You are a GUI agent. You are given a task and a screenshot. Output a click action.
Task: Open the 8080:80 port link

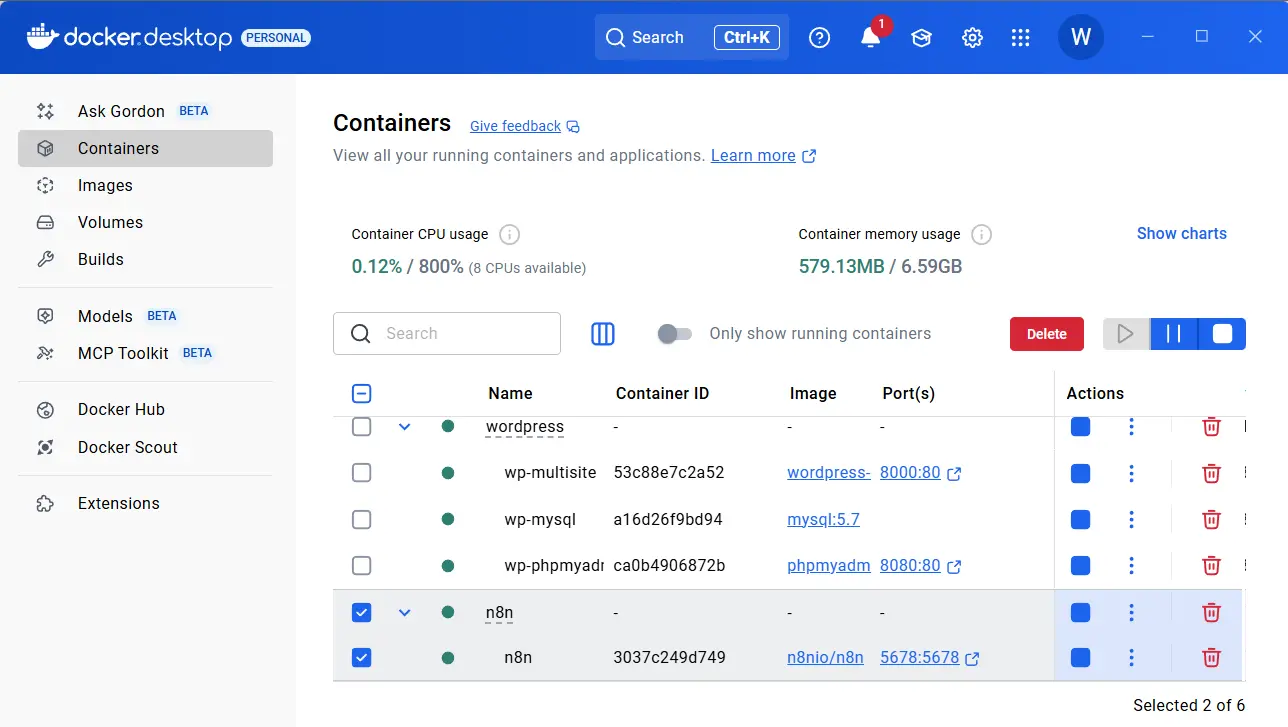[x=910, y=566]
